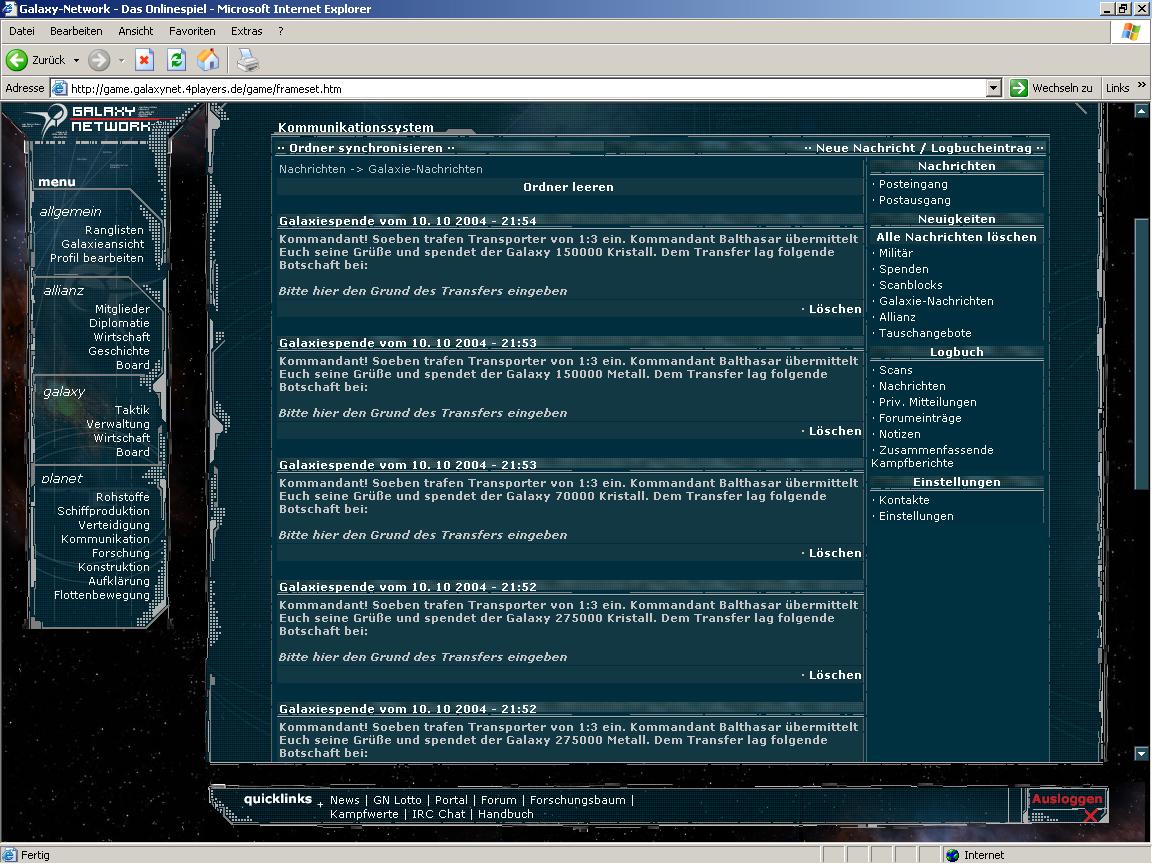Click the Refresh page icon
The image size is (1152, 864).
(176, 60)
